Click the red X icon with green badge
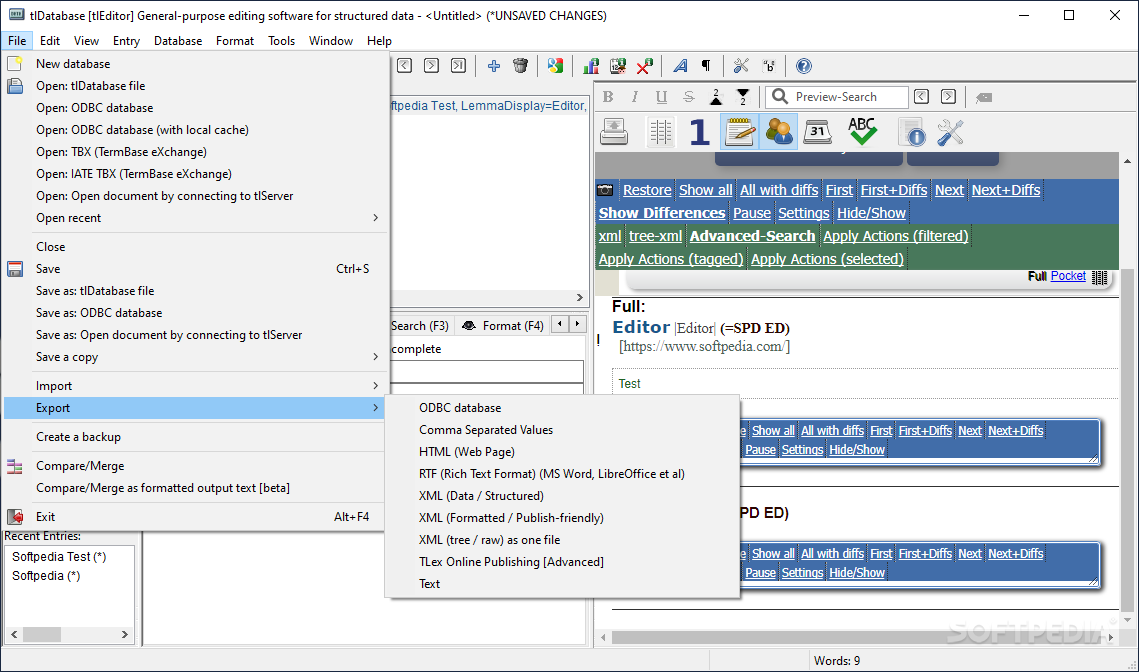Image resolution: width=1139 pixels, height=672 pixels. [x=644, y=66]
